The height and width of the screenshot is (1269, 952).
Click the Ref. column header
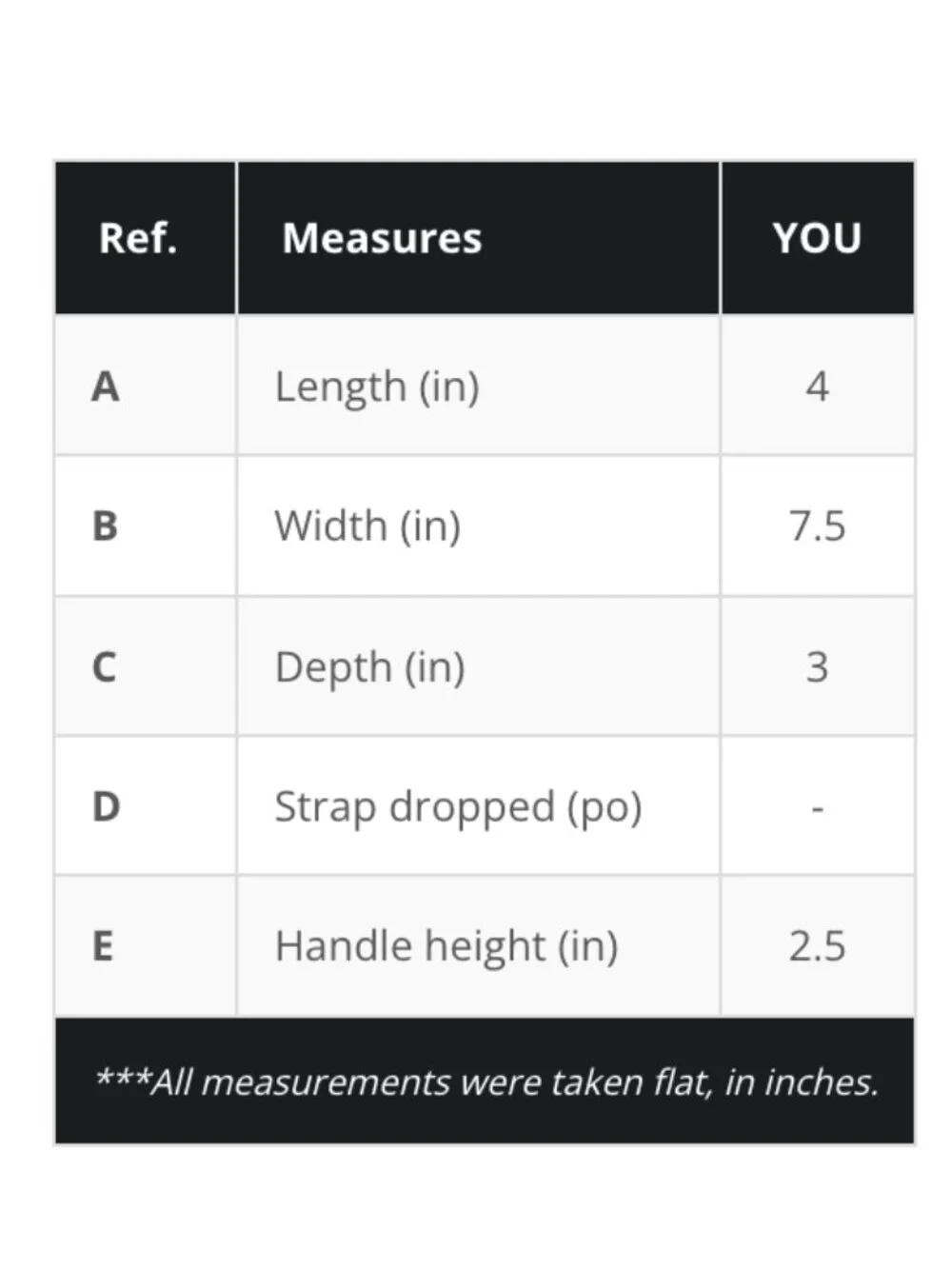(138, 238)
